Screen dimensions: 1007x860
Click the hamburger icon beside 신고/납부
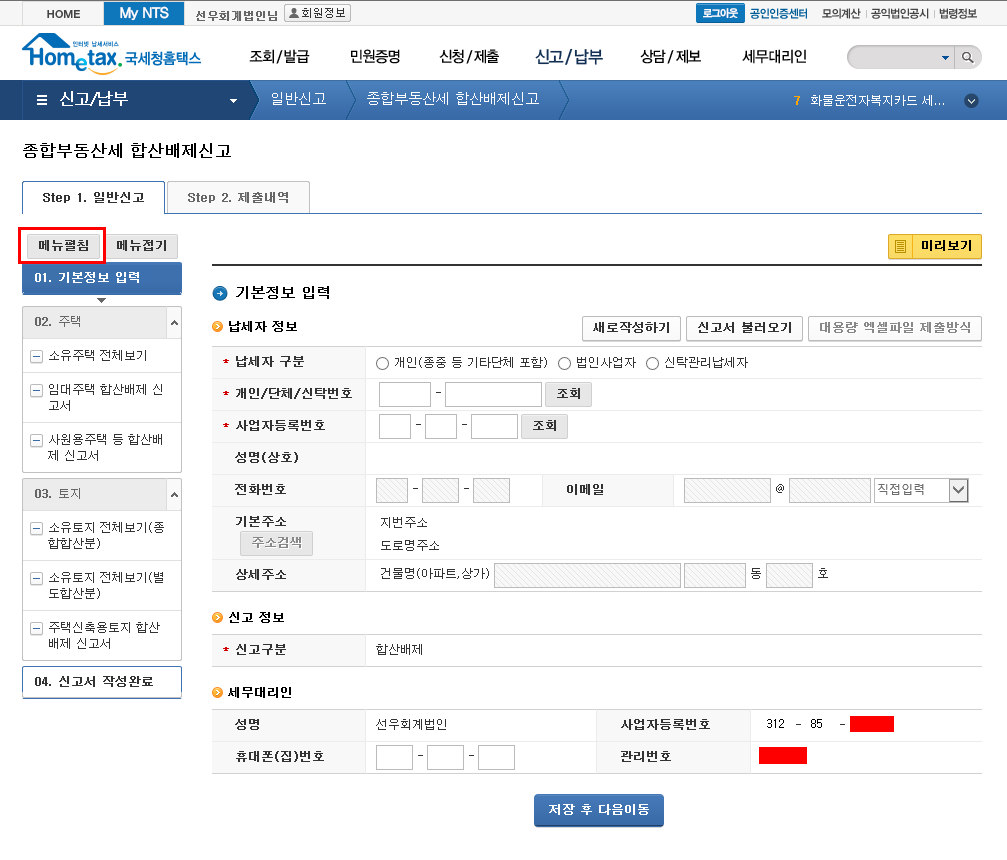41,100
